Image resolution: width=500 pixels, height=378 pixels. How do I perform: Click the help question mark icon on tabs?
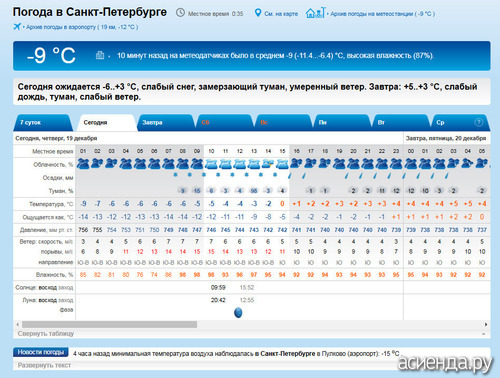[x=479, y=122]
